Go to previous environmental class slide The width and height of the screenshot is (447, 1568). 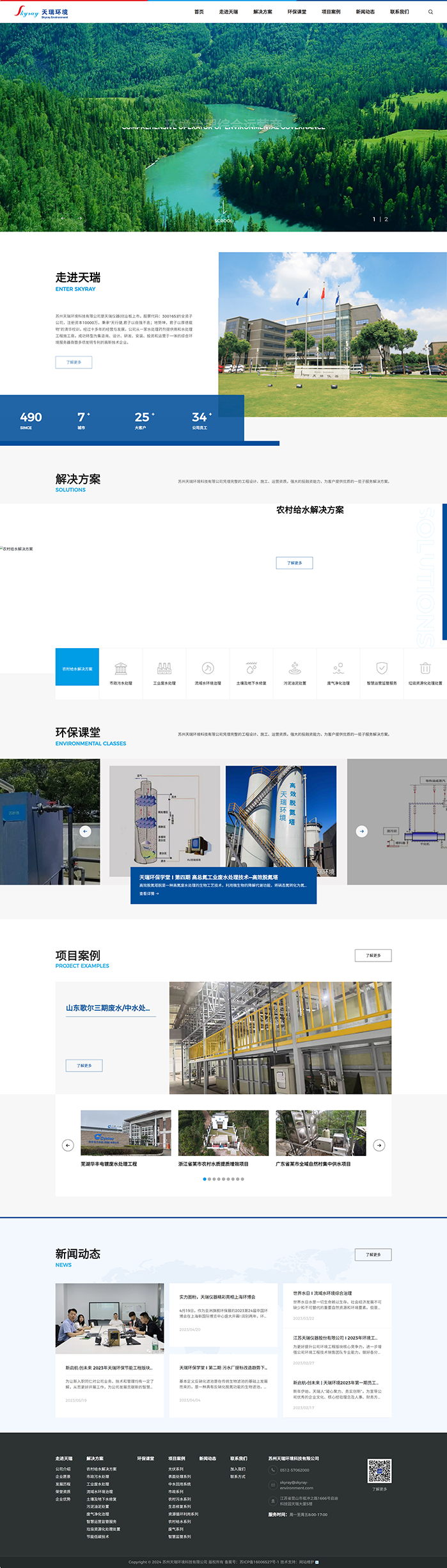[x=85, y=831]
